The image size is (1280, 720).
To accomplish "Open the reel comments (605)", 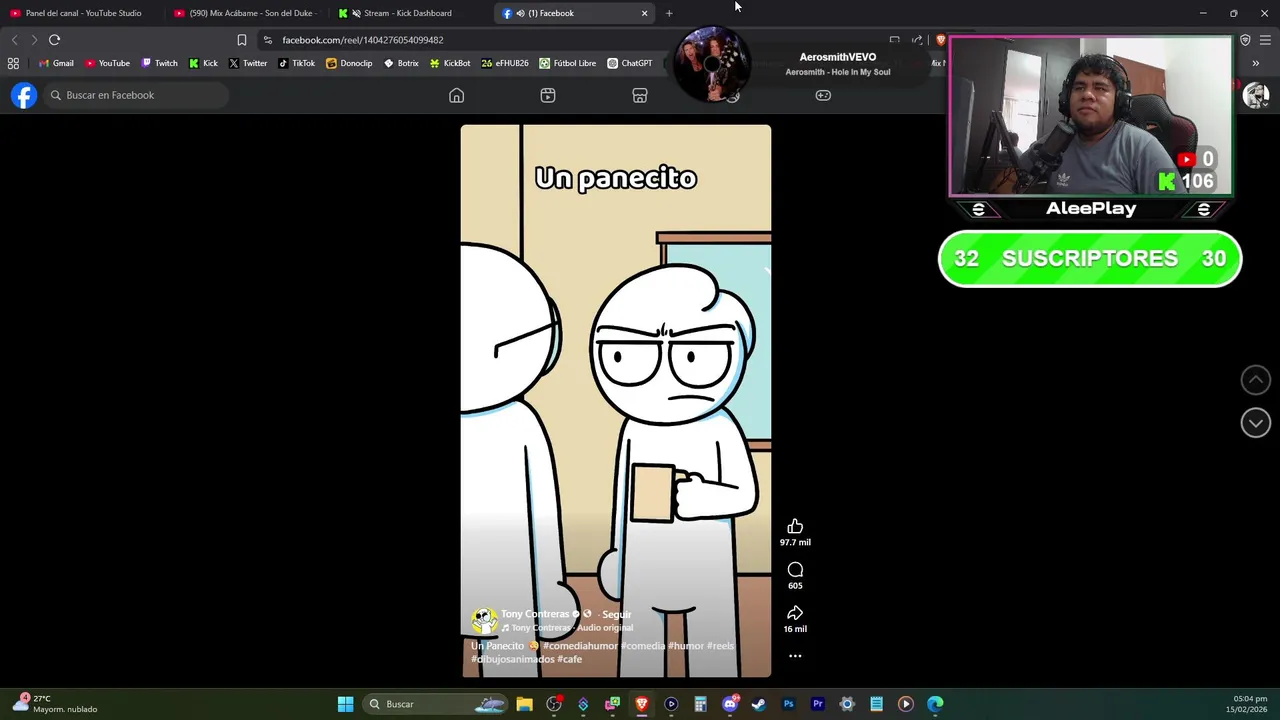I will 795,570.
